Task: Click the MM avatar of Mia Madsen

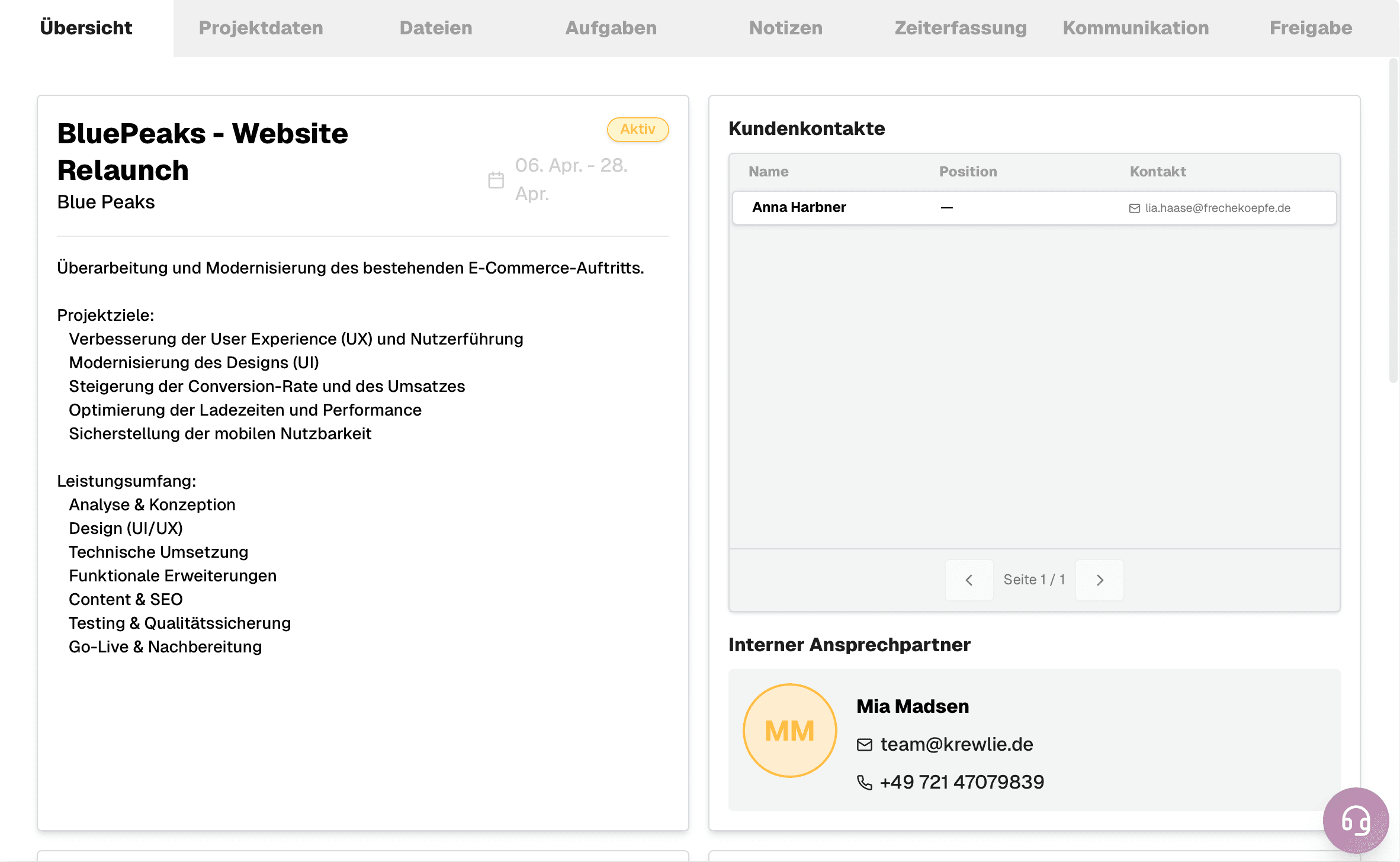Action: (789, 731)
